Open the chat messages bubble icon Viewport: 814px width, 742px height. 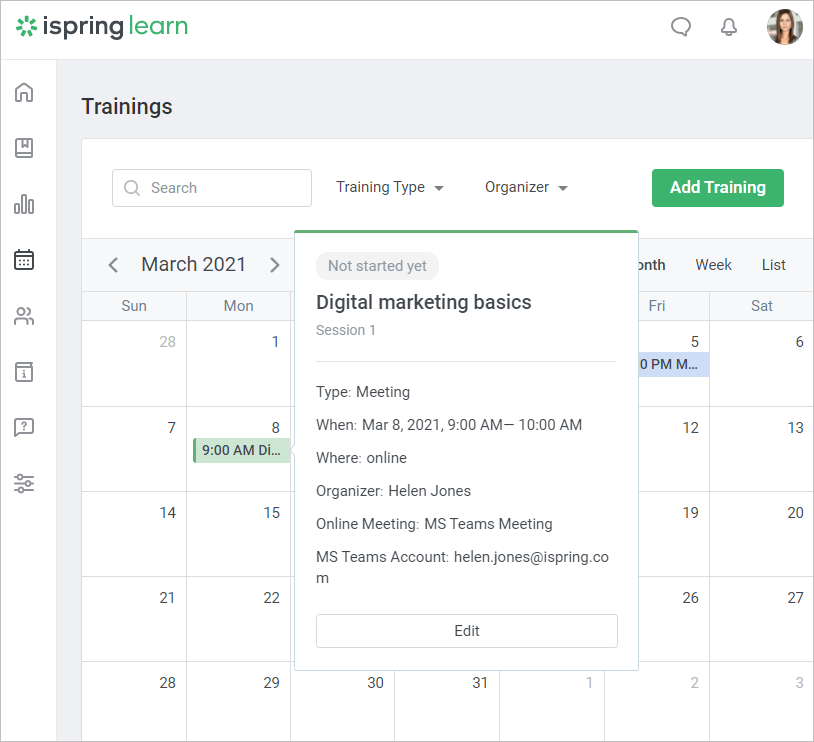pos(681,27)
